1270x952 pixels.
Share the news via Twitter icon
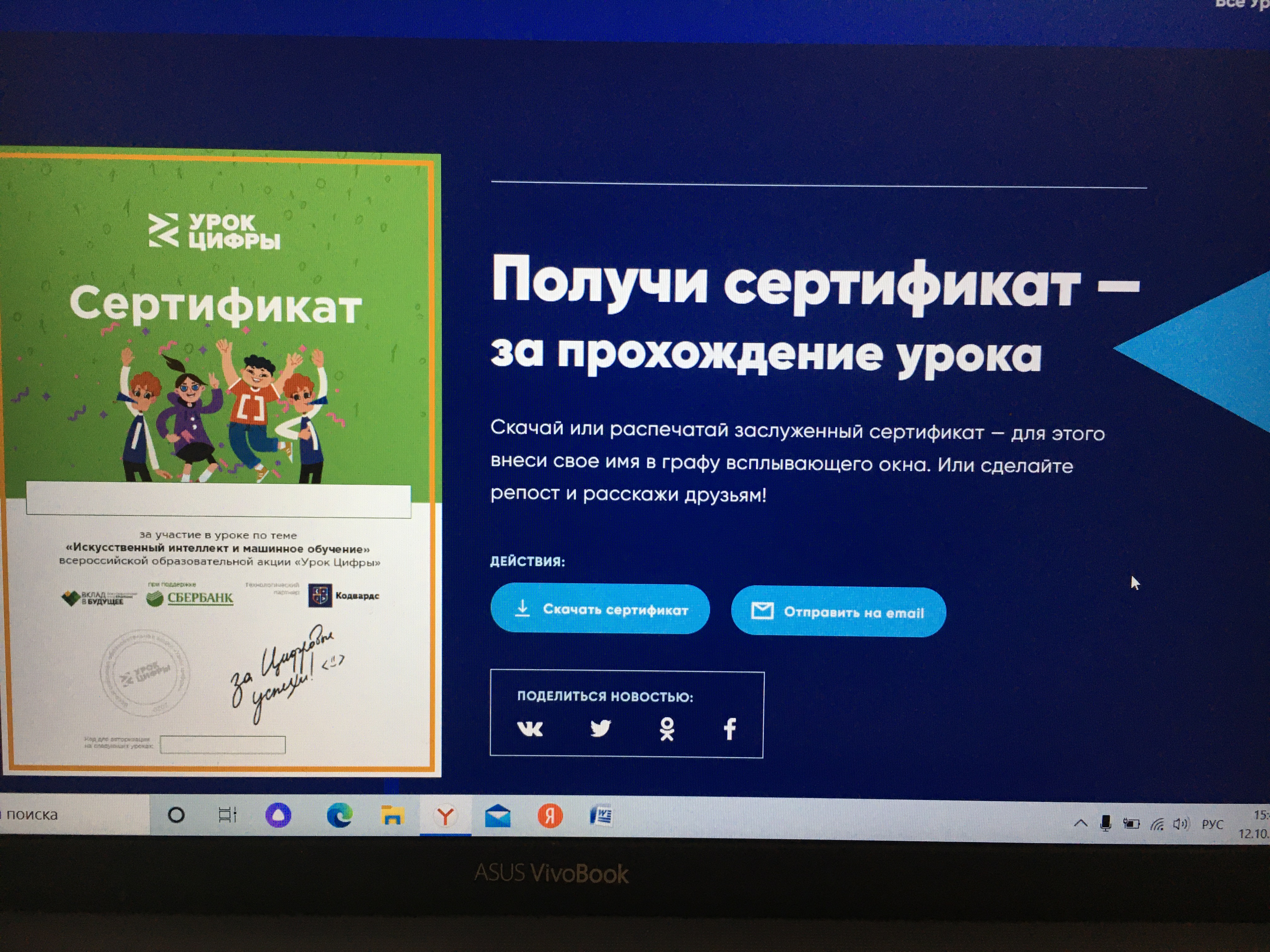tap(601, 728)
